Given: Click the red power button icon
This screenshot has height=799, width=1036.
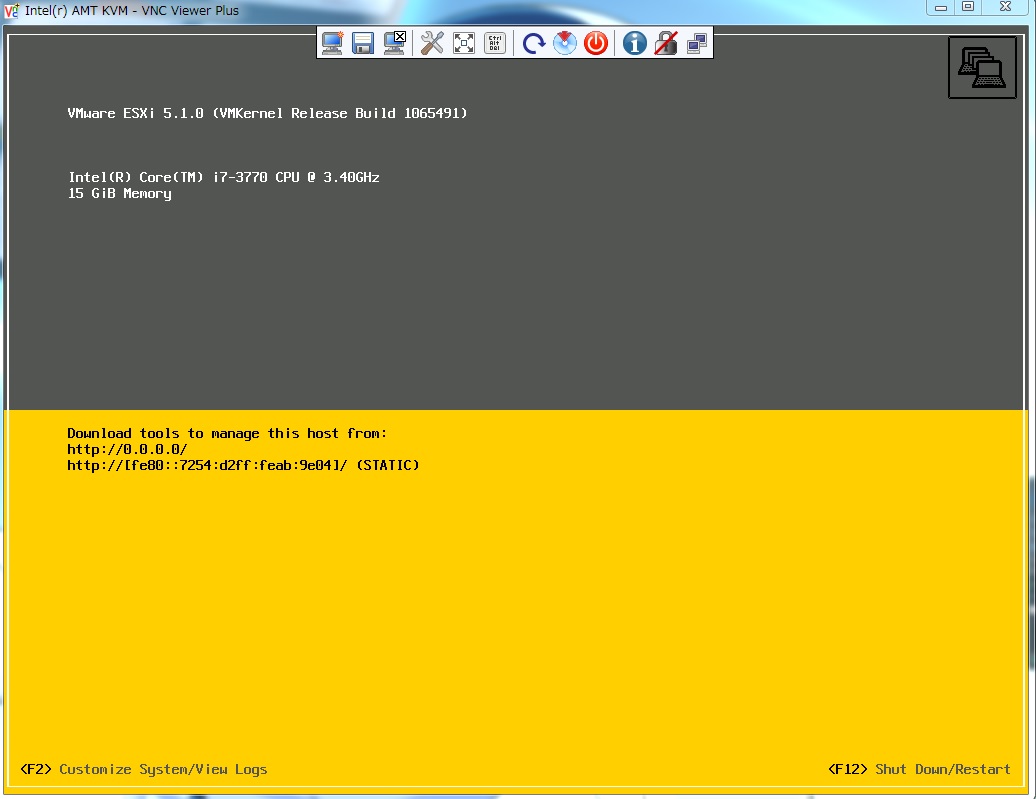Looking at the screenshot, I should click(x=596, y=43).
